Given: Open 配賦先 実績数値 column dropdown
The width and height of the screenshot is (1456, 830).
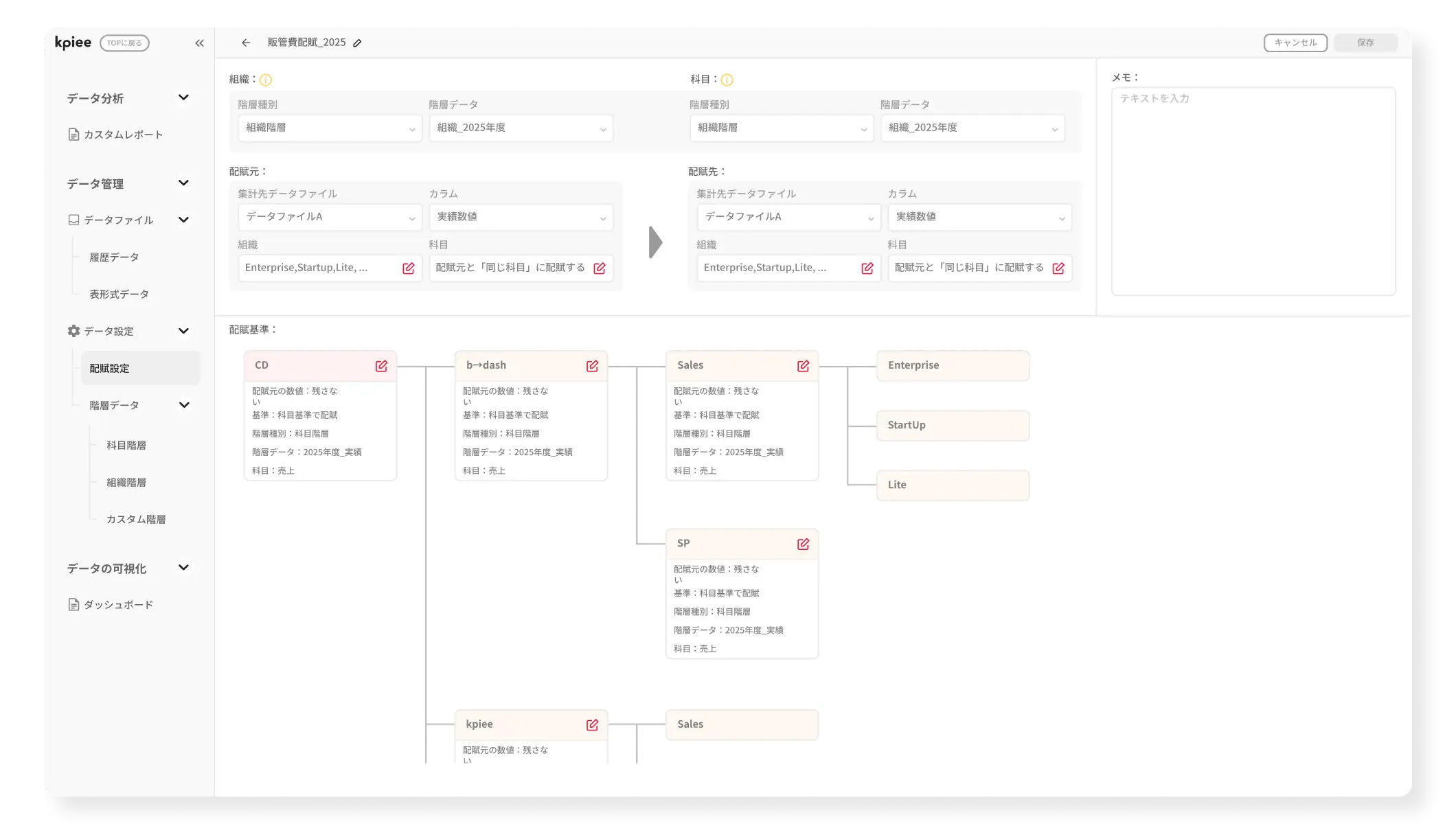Looking at the screenshot, I should coord(979,217).
